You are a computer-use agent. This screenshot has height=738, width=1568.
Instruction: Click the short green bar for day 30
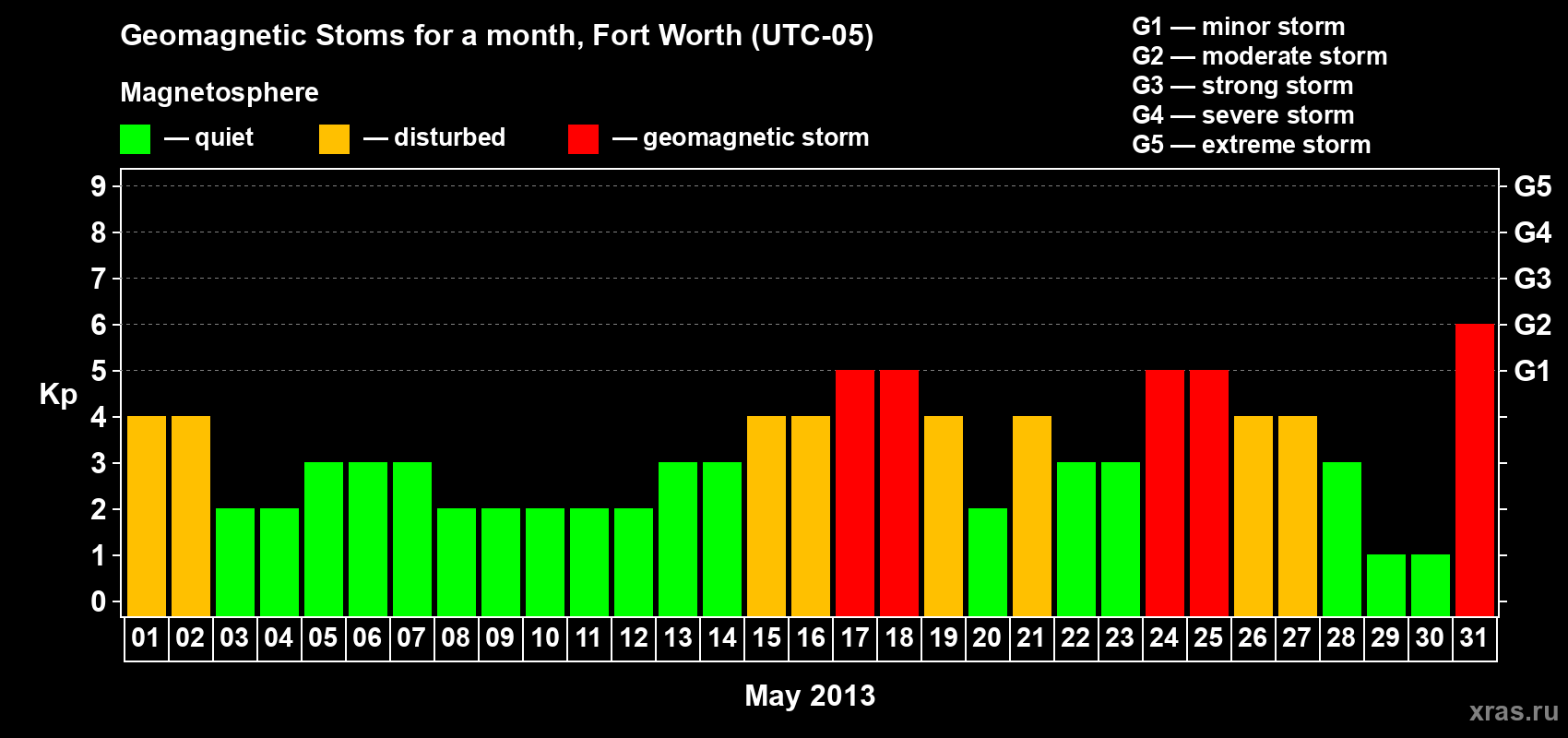pos(1430,586)
